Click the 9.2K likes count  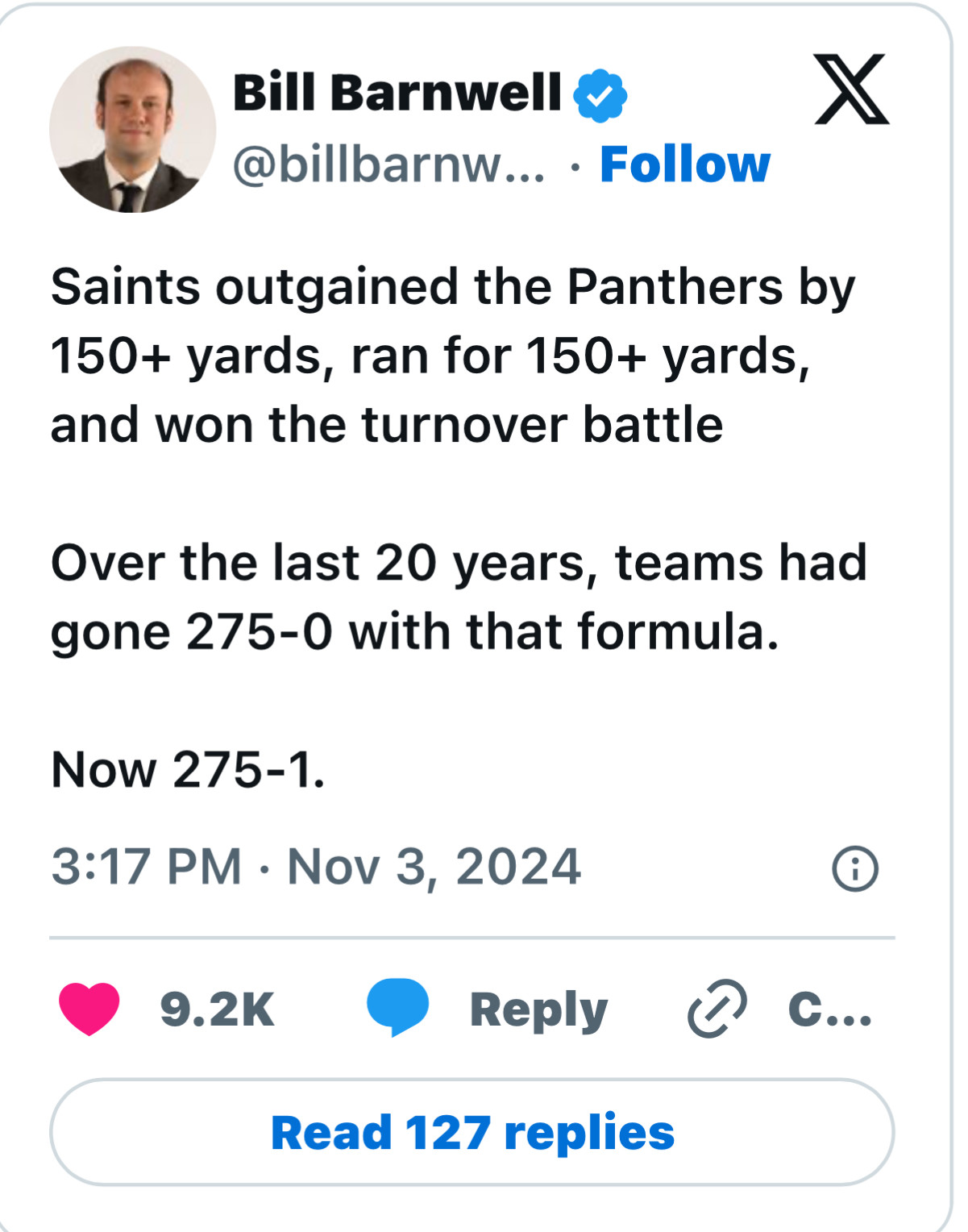[x=218, y=1009]
